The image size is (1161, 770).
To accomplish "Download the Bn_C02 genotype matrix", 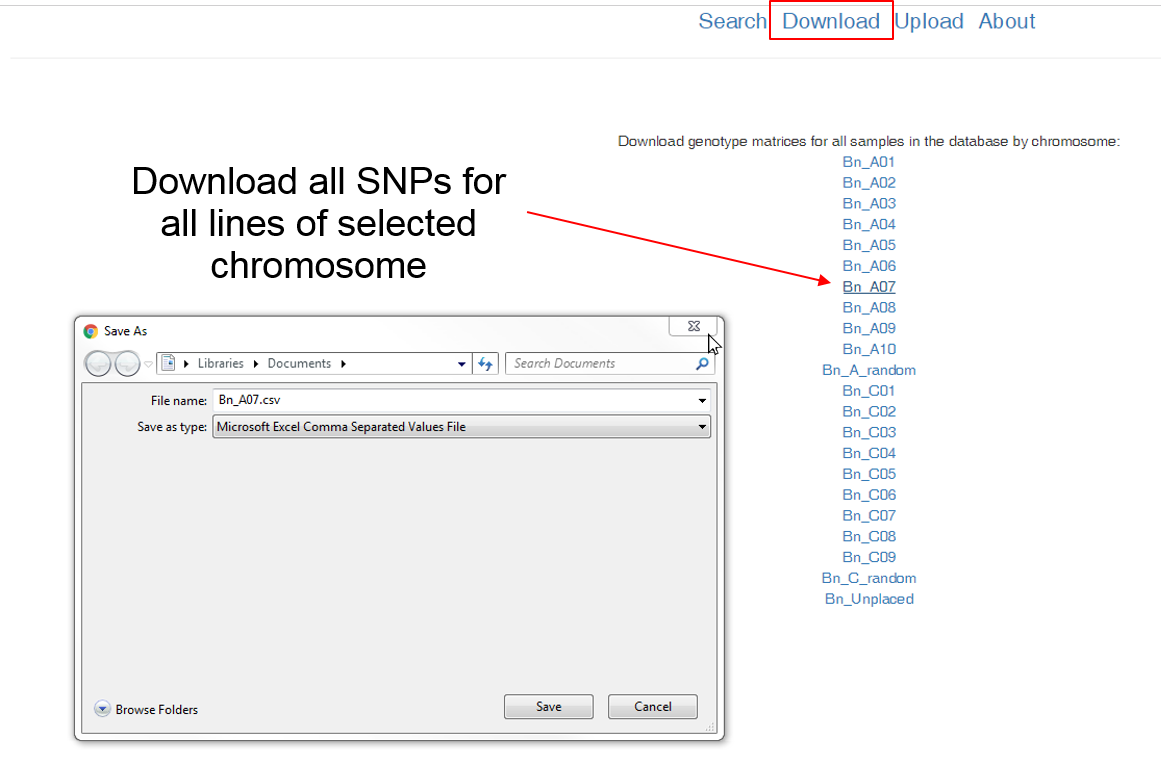I will [x=869, y=411].
